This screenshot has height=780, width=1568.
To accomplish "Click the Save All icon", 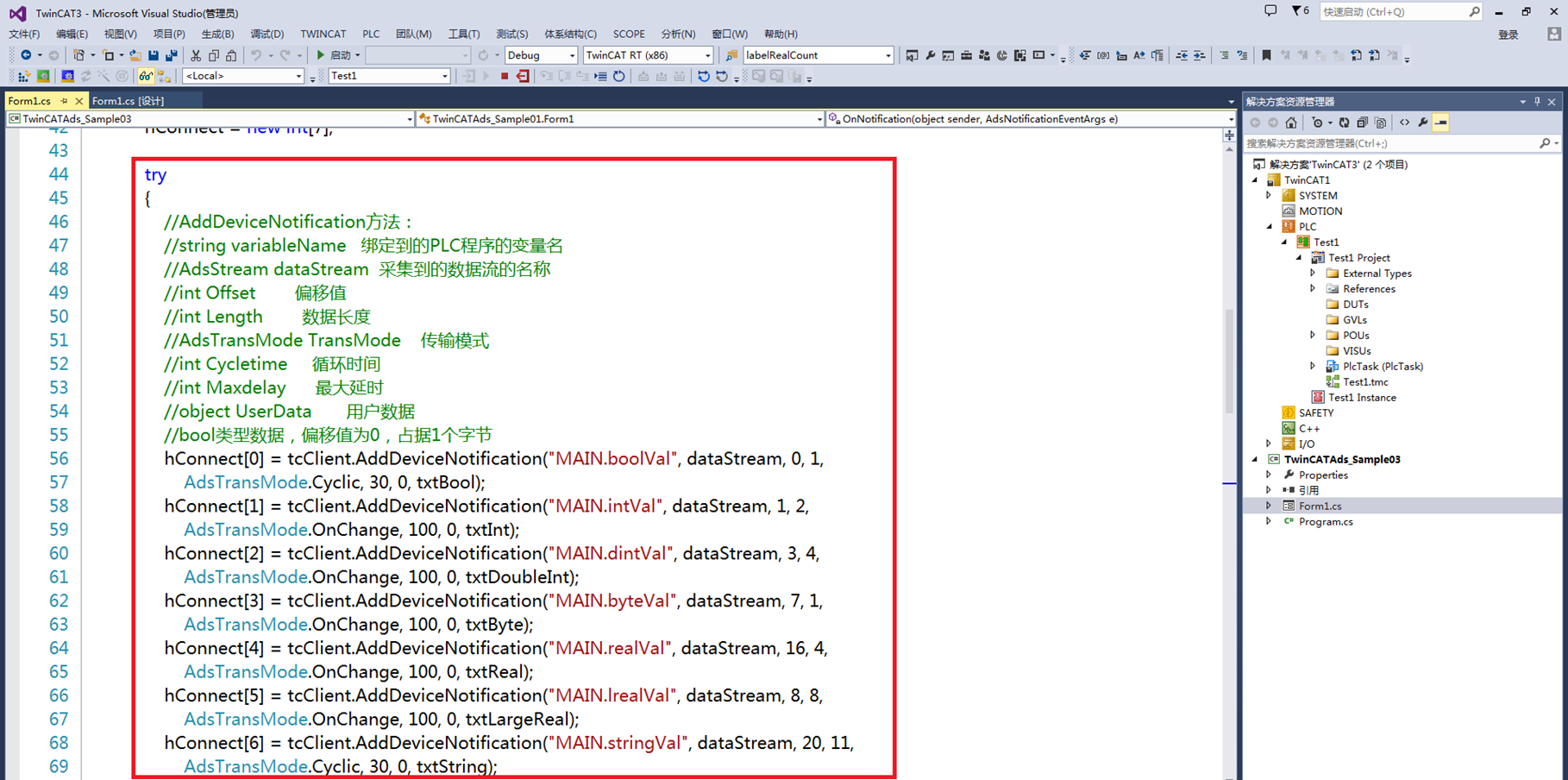I will [x=172, y=55].
